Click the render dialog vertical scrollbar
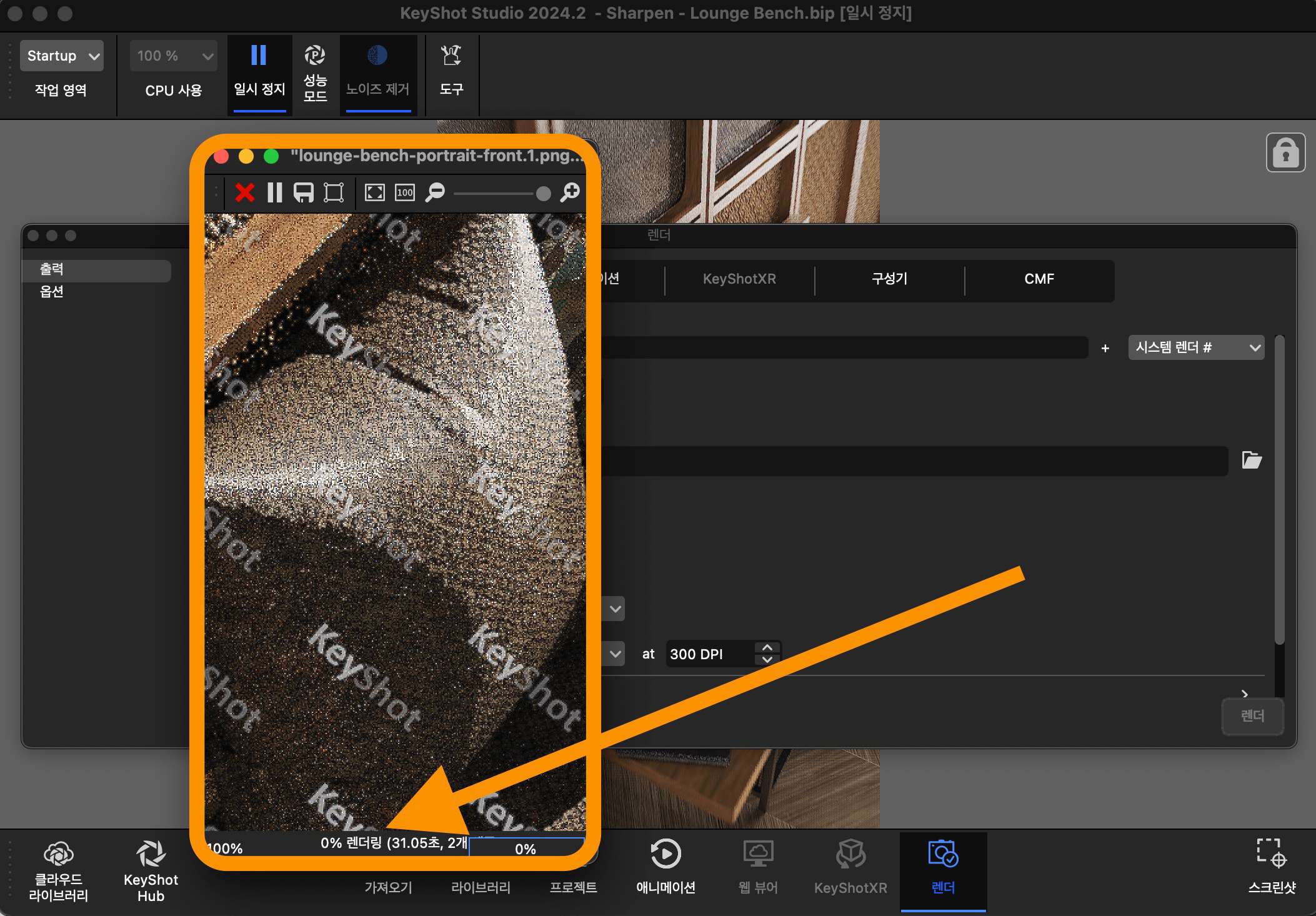Screen dimensions: 1316x916 coord(1280,490)
